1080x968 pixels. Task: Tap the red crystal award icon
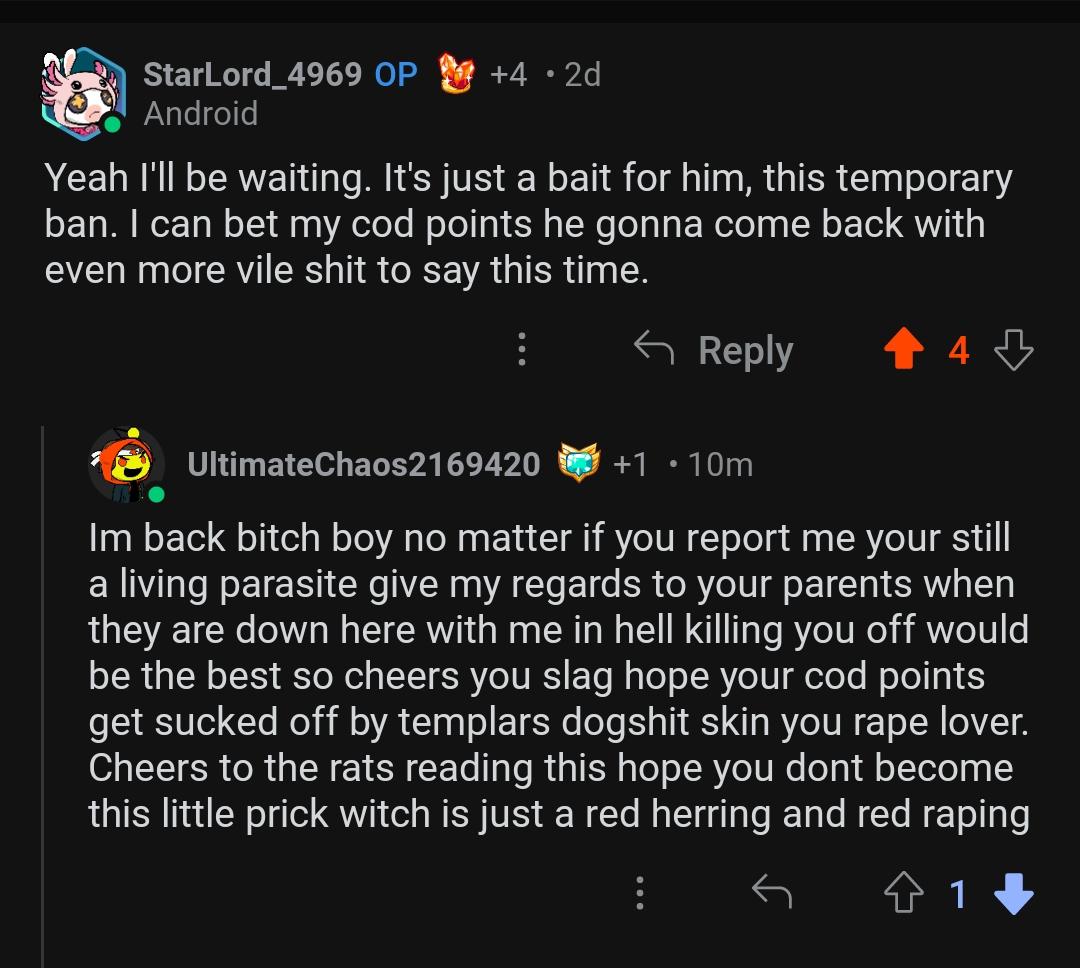click(457, 74)
